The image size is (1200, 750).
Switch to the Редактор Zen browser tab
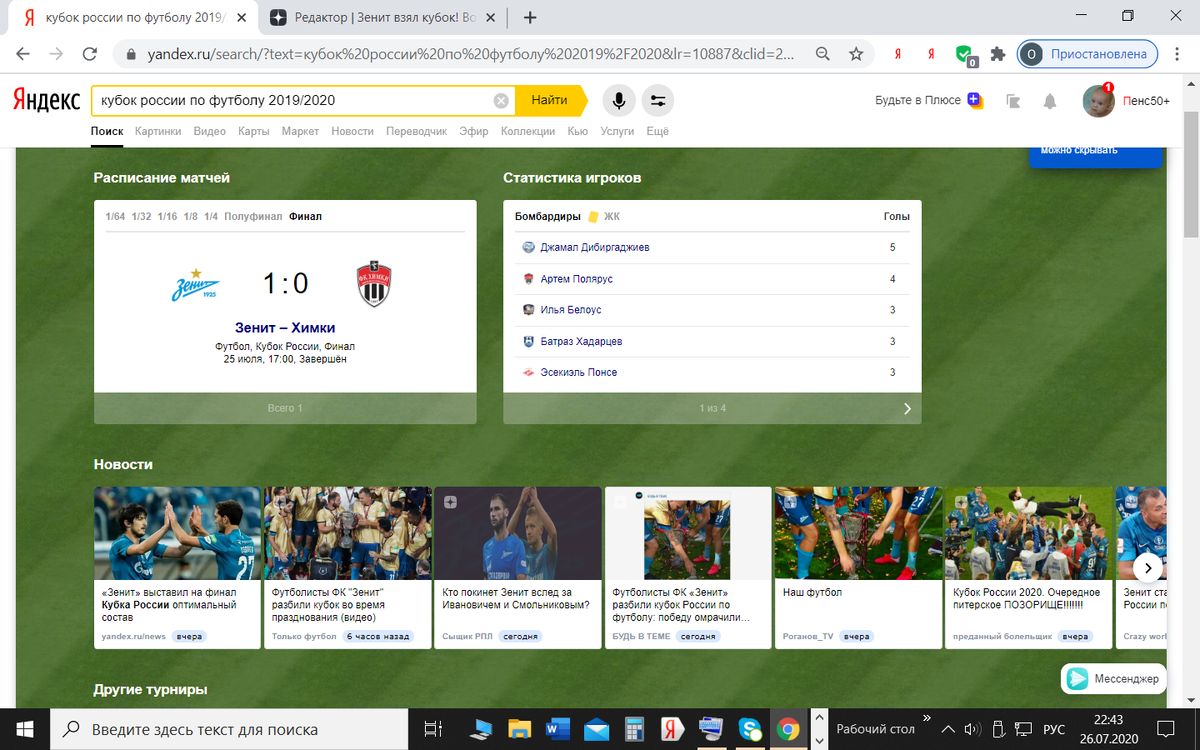(x=382, y=17)
